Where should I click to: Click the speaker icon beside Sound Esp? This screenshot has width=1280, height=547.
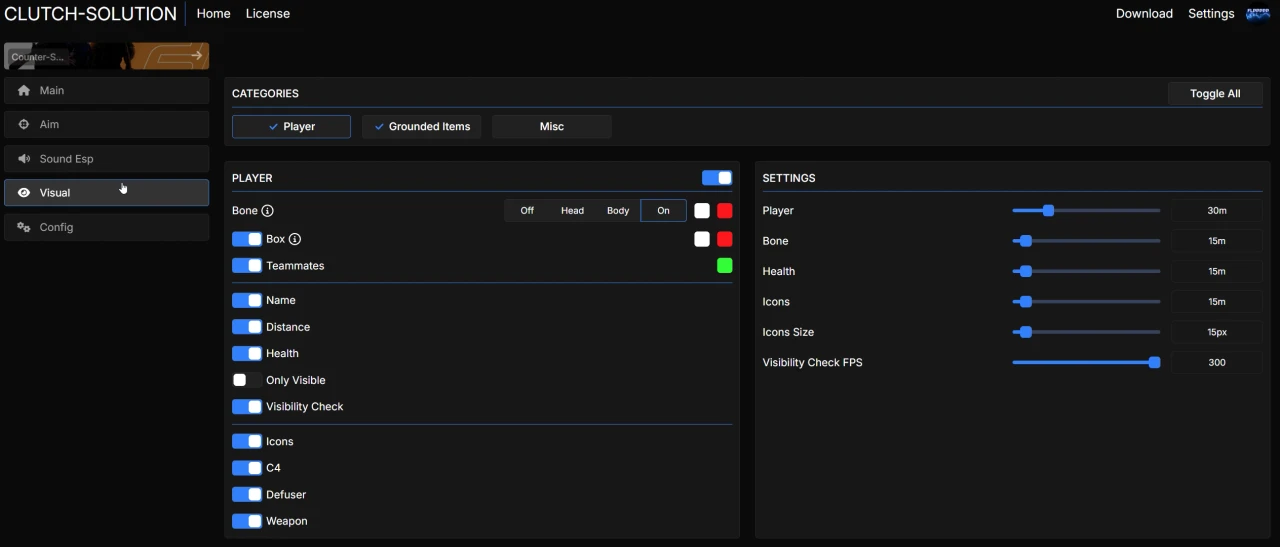(24, 159)
